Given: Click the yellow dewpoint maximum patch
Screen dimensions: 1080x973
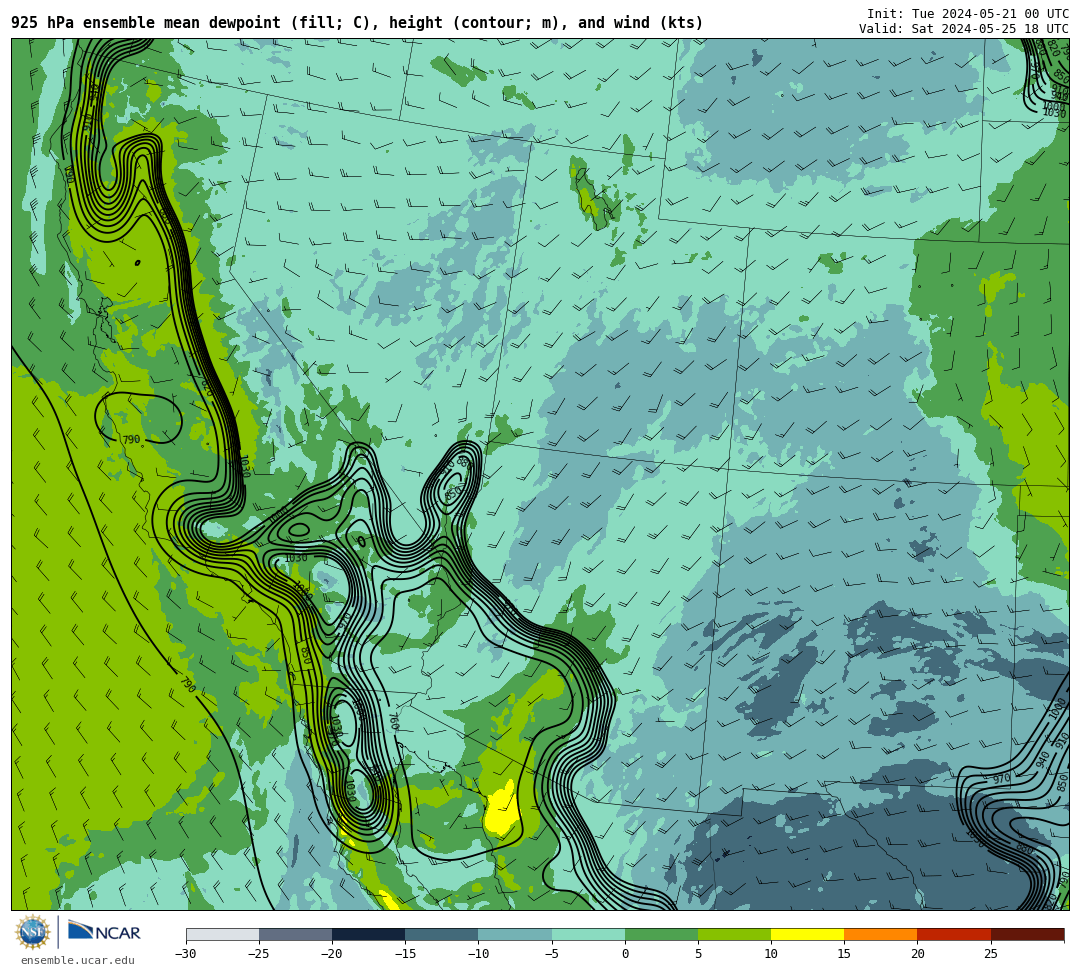Looking at the screenshot, I should click(501, 810).
